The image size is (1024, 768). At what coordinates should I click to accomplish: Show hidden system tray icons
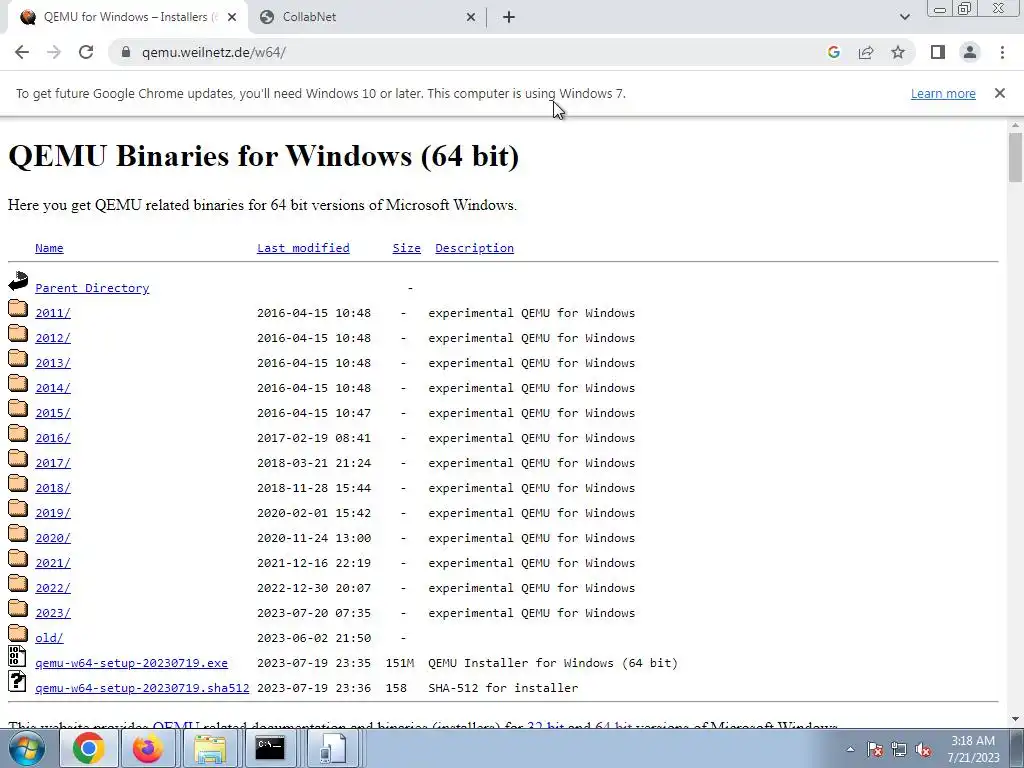[x=850, y=750]
